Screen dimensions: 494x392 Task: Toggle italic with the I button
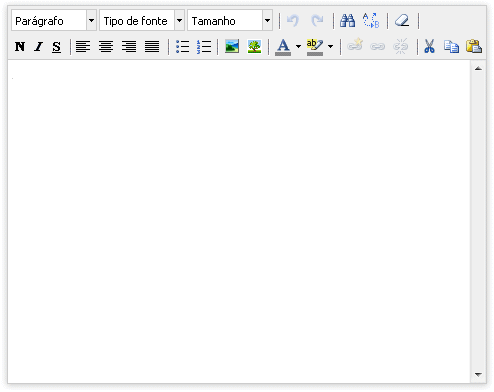pyautogui.click(x=39, y=47)
